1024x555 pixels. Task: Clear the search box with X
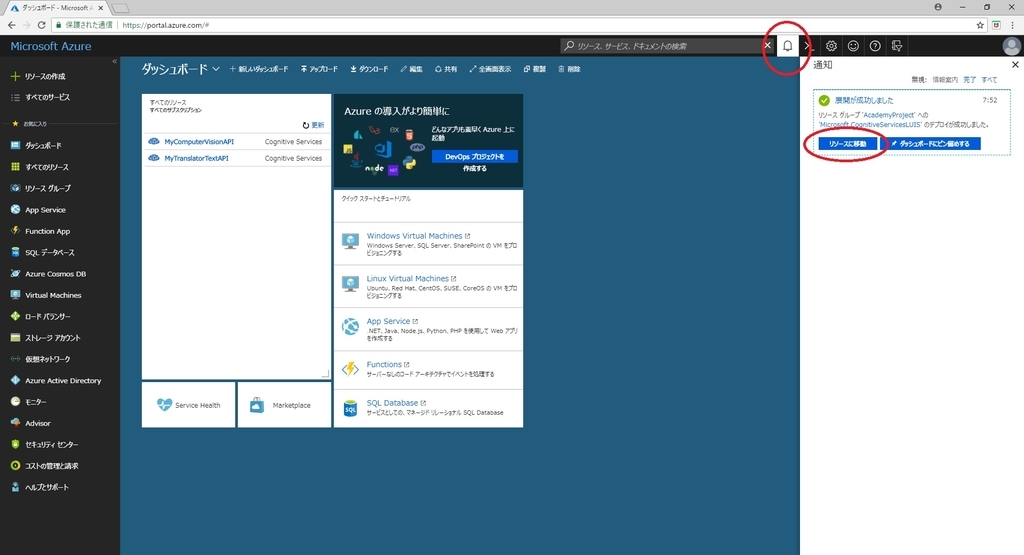767,46
